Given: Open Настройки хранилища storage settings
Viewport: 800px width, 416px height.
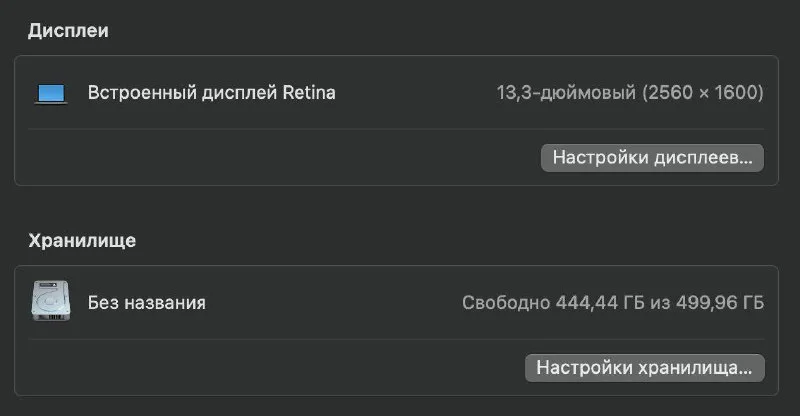Looking at the screenshot, I should [644, 367].
